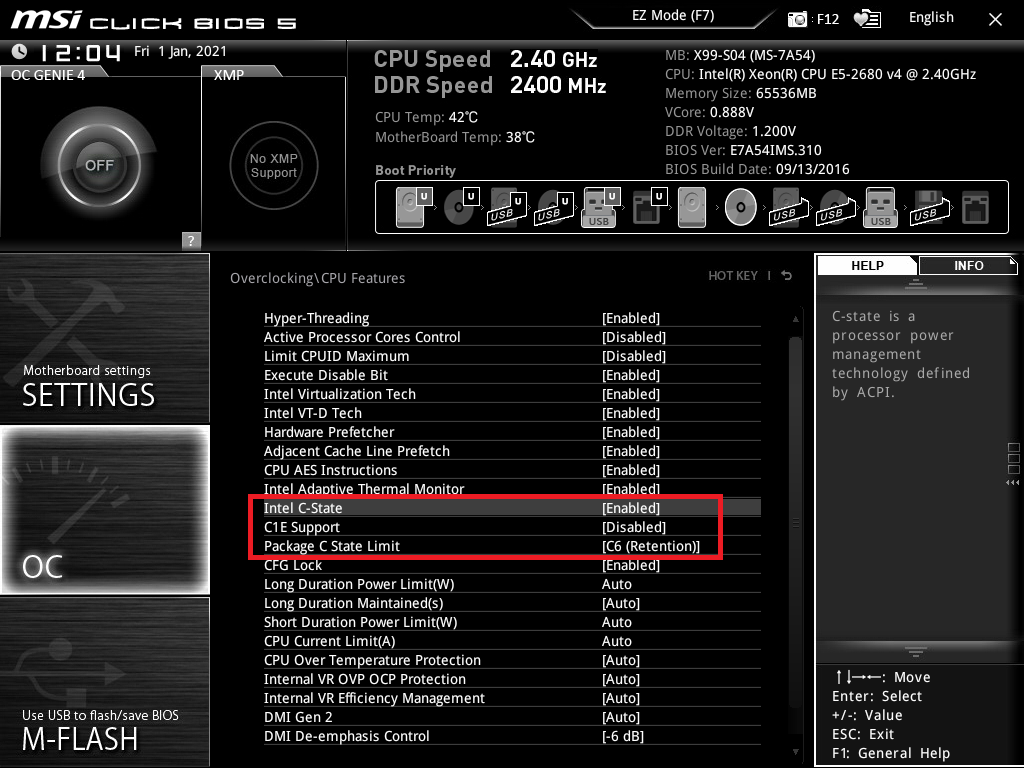
Task: Click the UEFI hard disk boot device icon
Action: [415, 207]
